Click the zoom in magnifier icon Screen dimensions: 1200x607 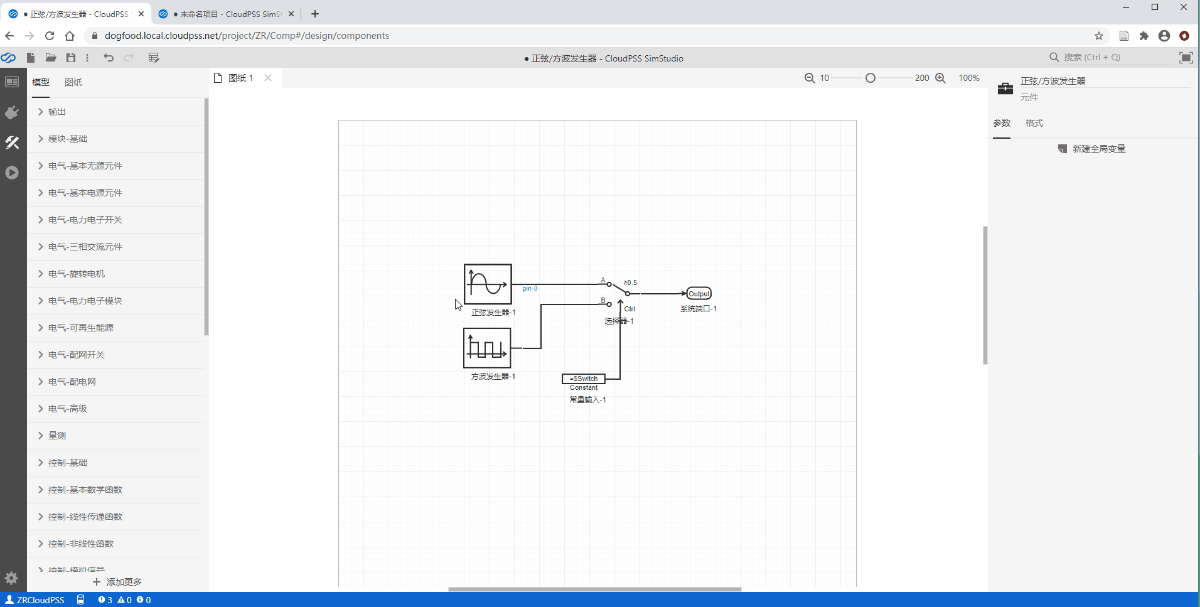pos(940,78)
